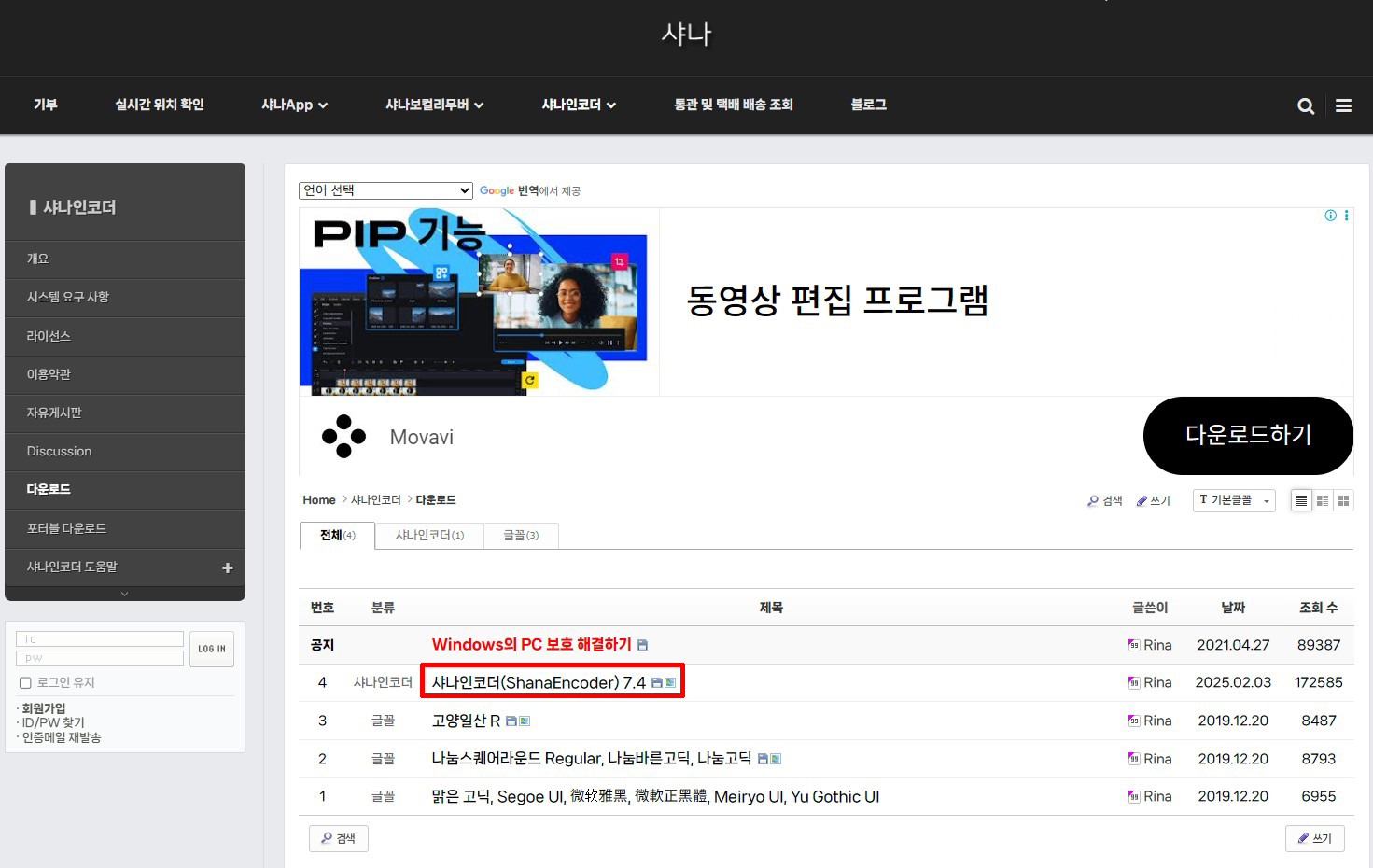Expand 샤나인코더 도움말 with the plus icon
This screenshot has height=868, width=1373.
tap(227, 567)
